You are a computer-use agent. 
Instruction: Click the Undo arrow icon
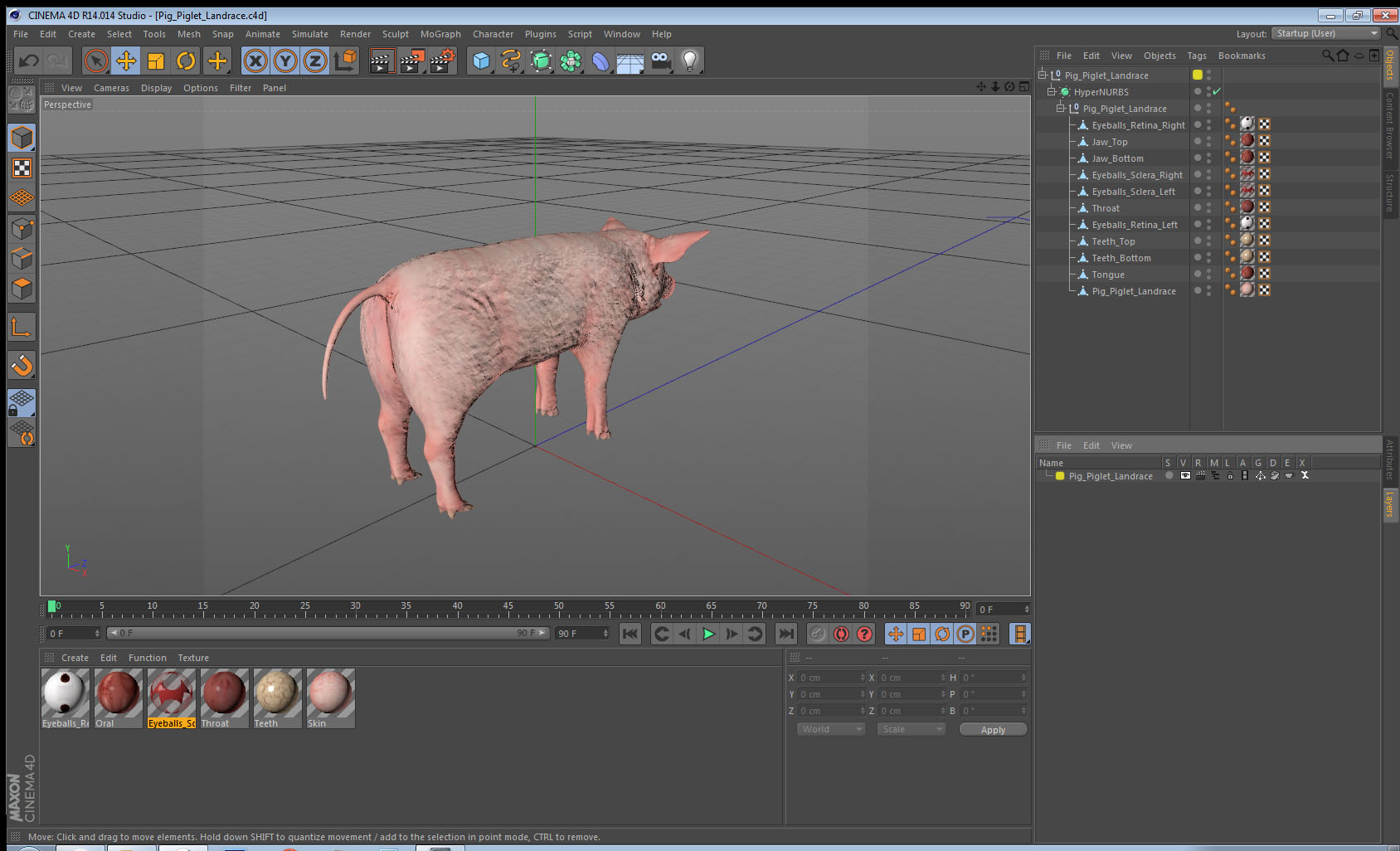click(x=28, y=61)
